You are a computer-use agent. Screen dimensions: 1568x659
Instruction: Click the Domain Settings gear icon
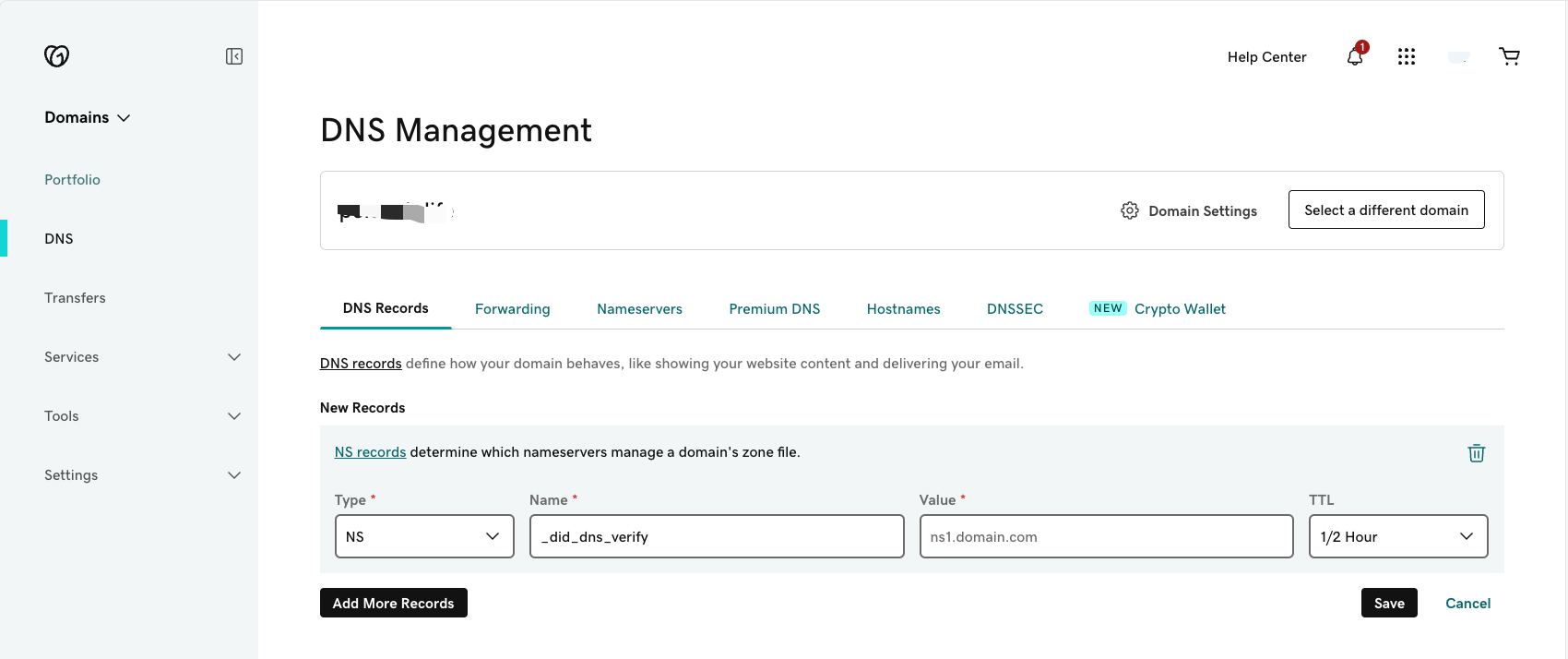click(1129, 210)
